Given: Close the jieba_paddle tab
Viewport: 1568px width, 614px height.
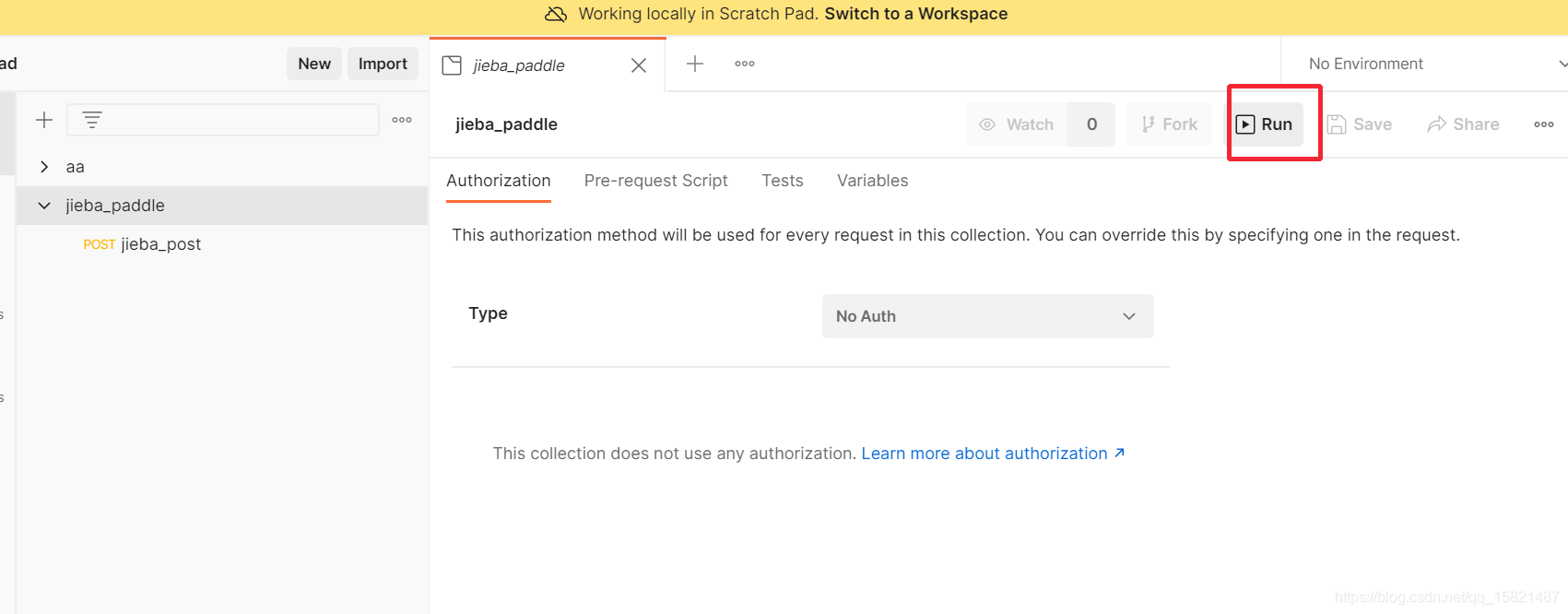Looking at the screenshot, I should (x=639, y=65).
